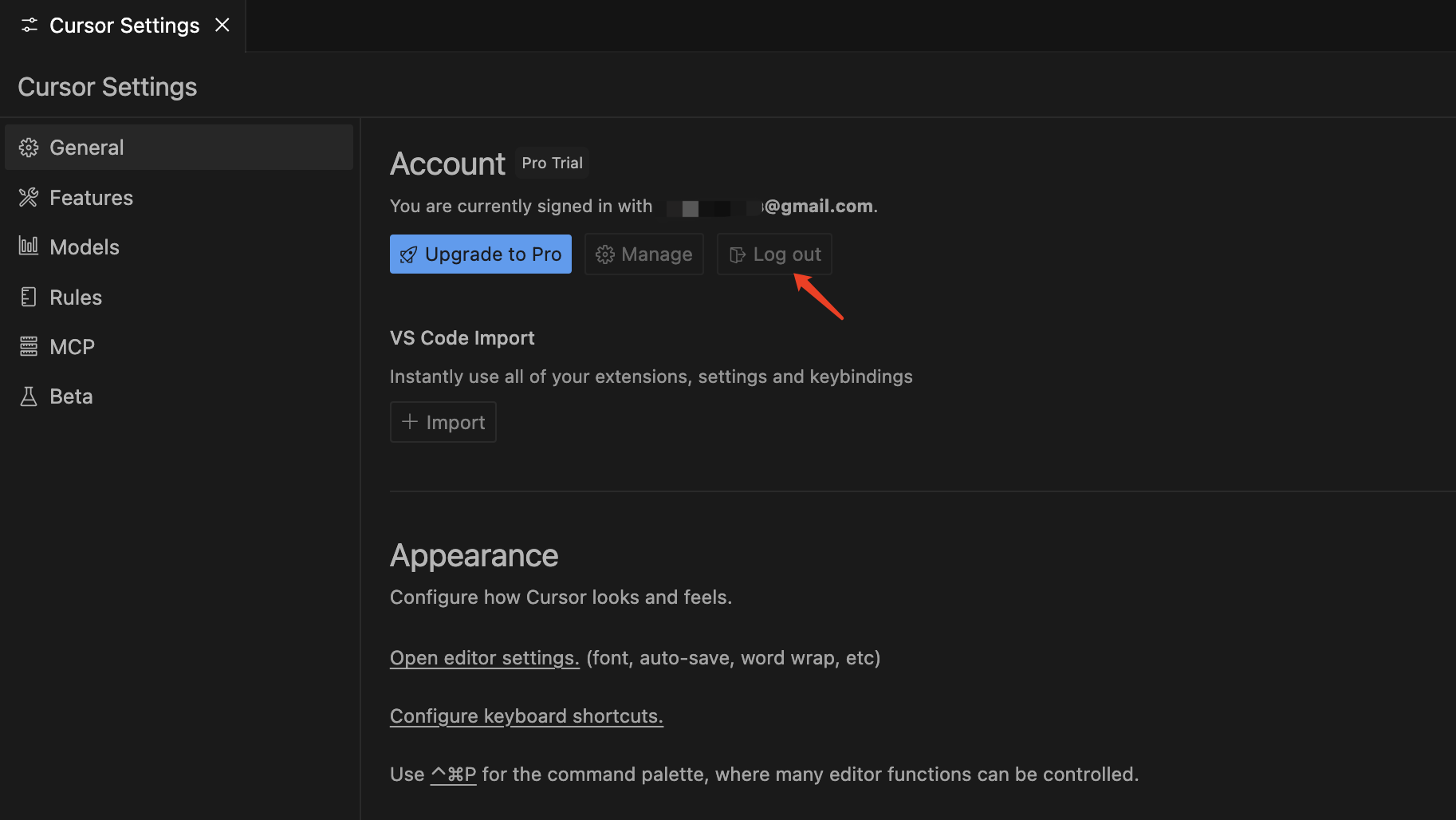
Task: Click the Rules notebook icon
Action: [29, 297]
